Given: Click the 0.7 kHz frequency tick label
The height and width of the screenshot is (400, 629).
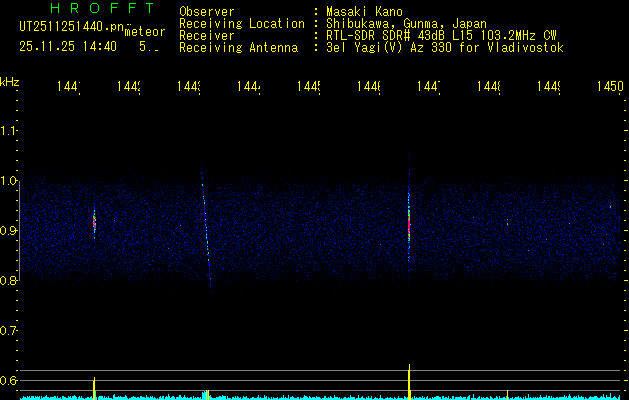Looking at the screenshot, I should [x=10, y=331].
